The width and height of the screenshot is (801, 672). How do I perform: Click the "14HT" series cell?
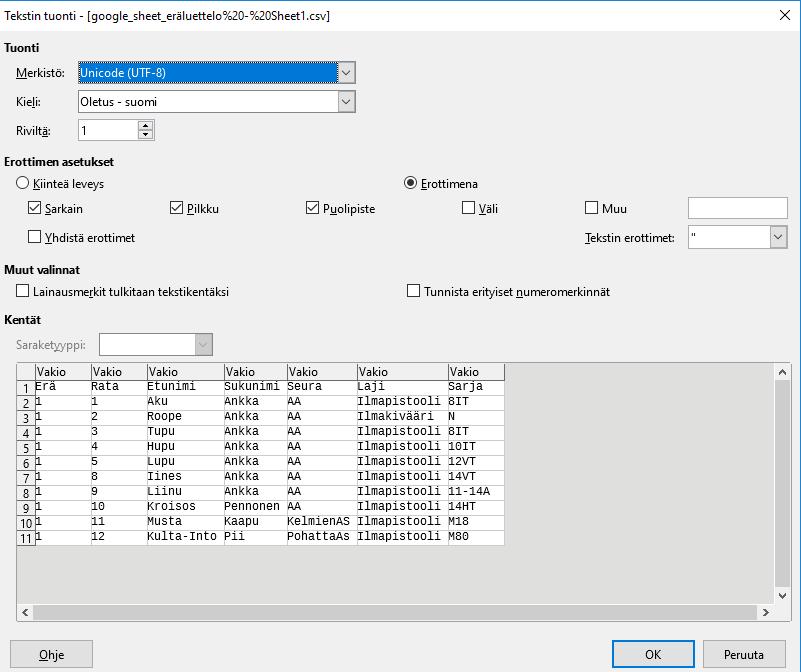pos(476,507)
